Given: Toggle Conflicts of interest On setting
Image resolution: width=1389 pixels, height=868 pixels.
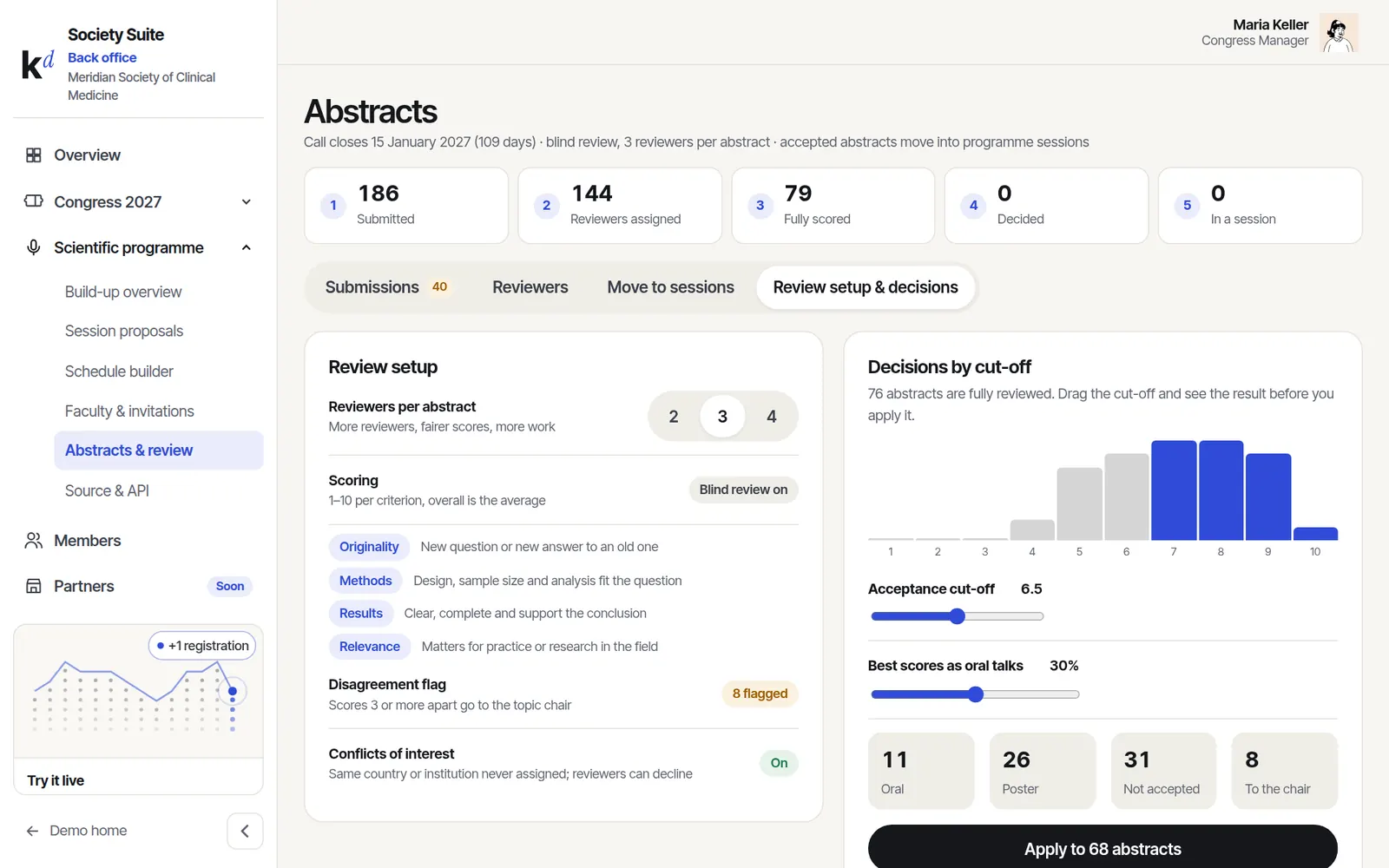Looking at the screenshot, I should (779, 763).
